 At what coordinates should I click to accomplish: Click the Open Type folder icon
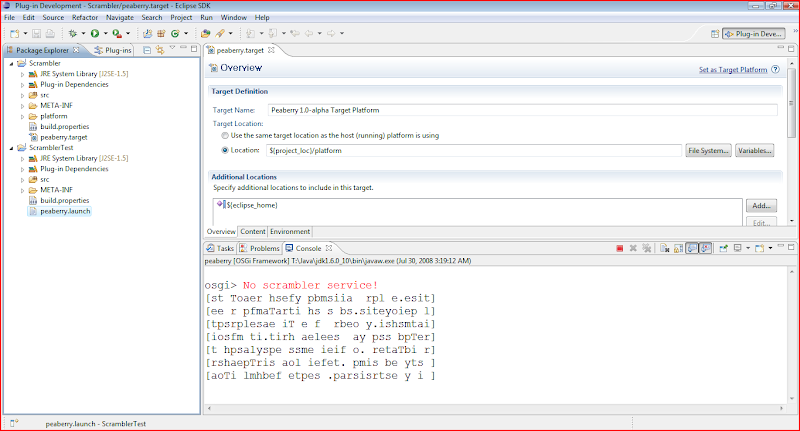[206, 34]
